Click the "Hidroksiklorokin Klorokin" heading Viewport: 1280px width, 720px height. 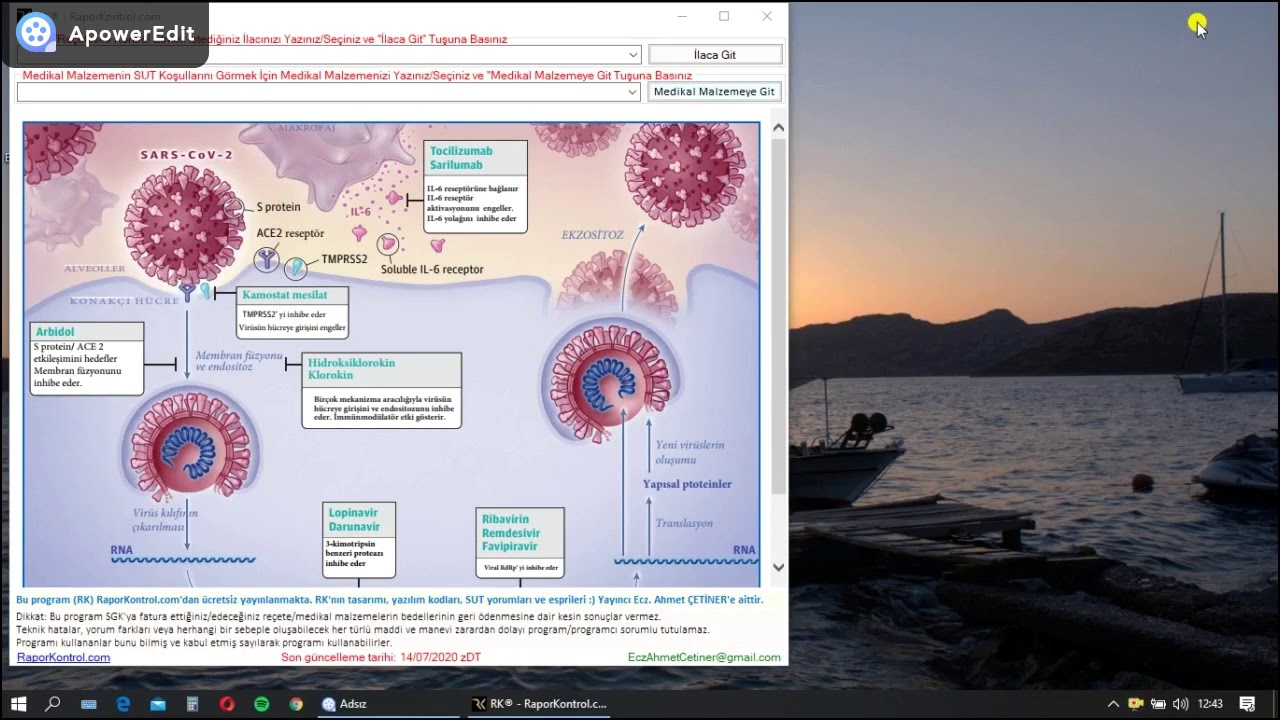[351, 369]
